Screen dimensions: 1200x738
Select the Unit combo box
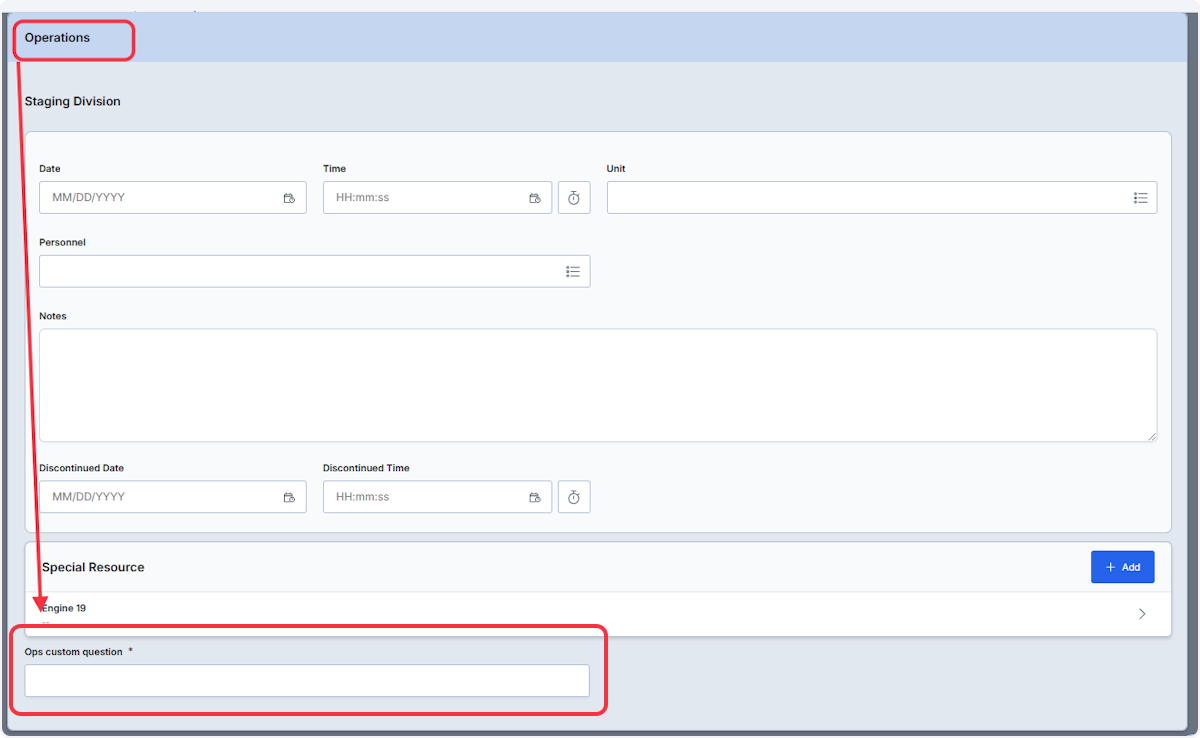(882, 198)
